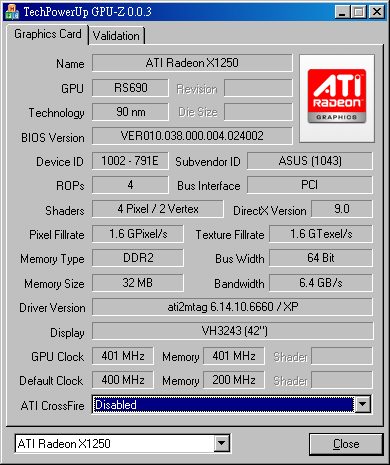The height and width of the screenshot is (465, 390).
Task: Click the Subvendor ID label
Action: tap(208, 162)
